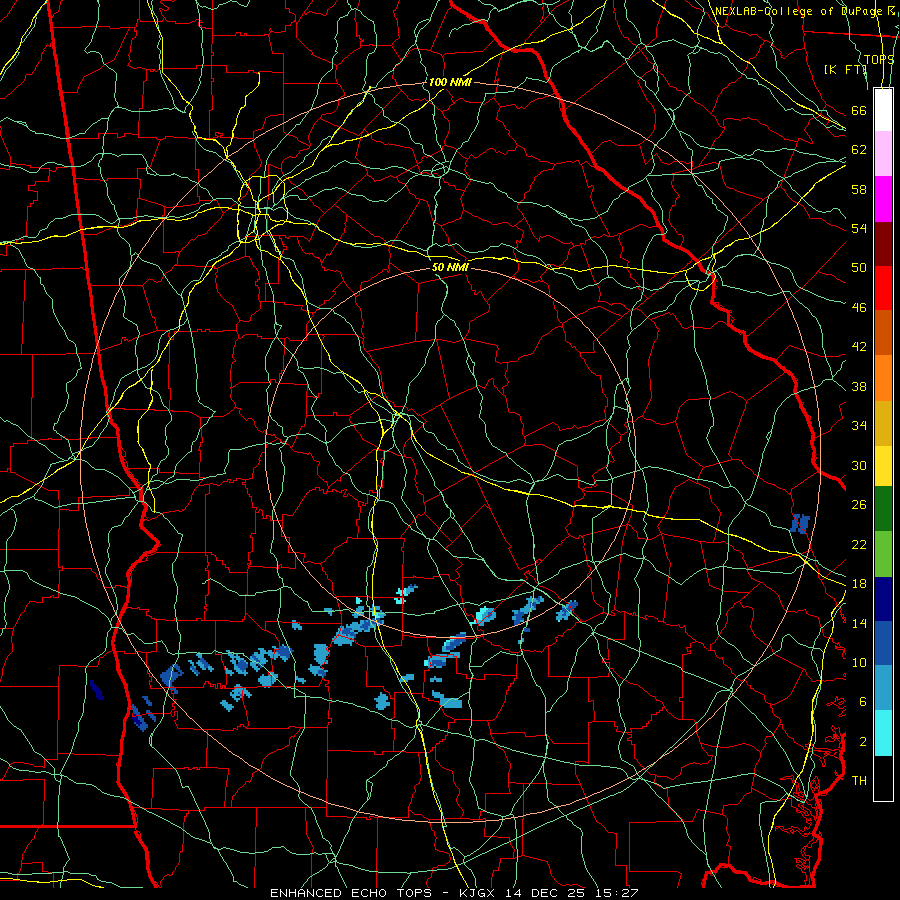Click the legend value "62"
Viewport: 900px width, 900px height.
click(859, 150)
